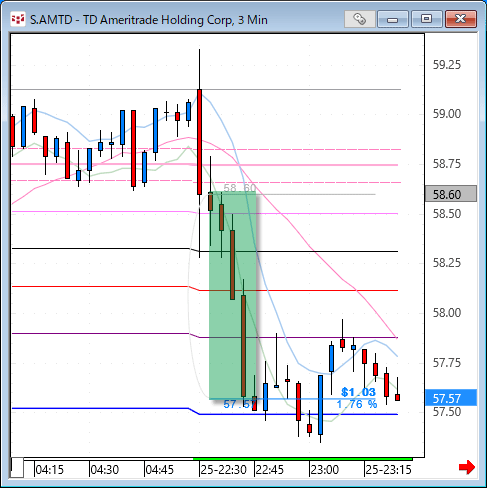Image resolution: width=487 pixels, height=488 pixels.
Task: Click the 58.00 price axis label
Action: point(447,313)
